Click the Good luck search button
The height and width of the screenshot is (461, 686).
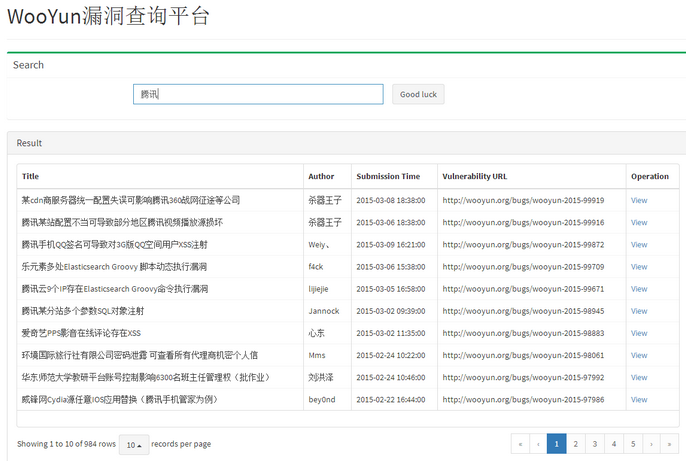(418, 94)
